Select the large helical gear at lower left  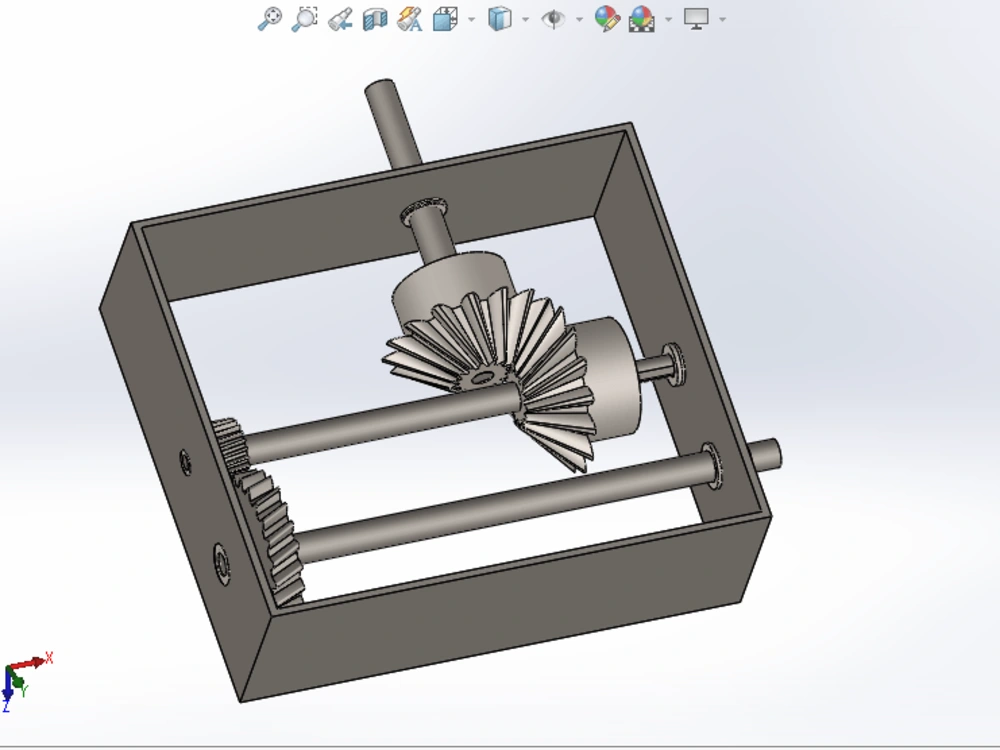pyautogui.click(x=273, y=536)
